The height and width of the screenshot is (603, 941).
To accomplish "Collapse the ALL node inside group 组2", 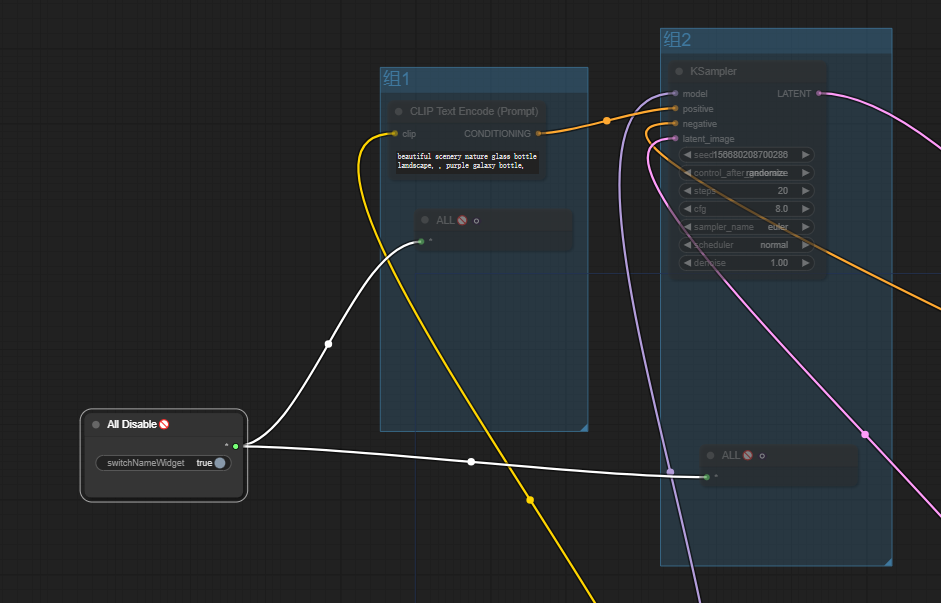I will [711, 455].
